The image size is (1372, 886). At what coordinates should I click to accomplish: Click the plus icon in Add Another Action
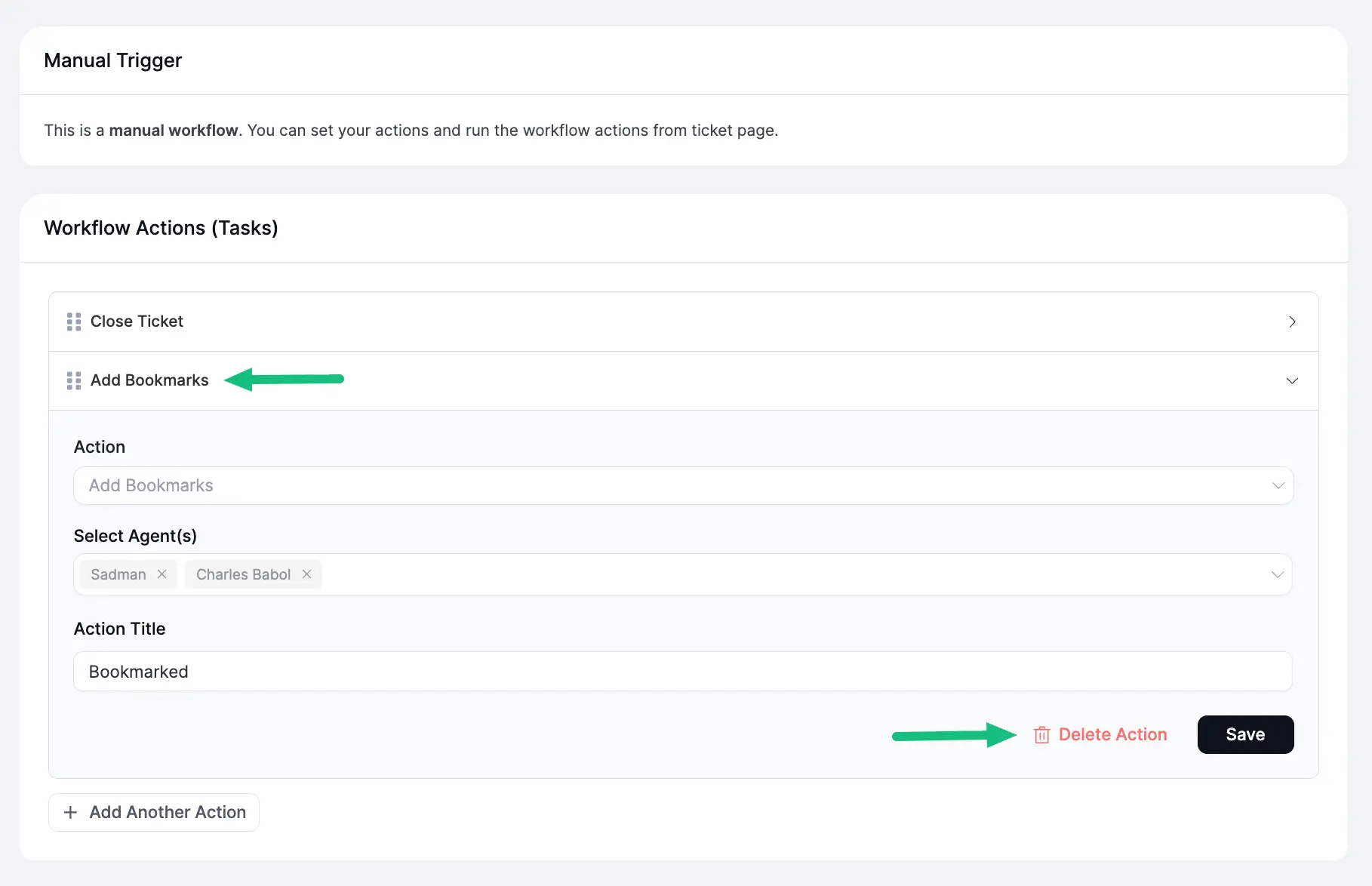(x=70, y=812)
